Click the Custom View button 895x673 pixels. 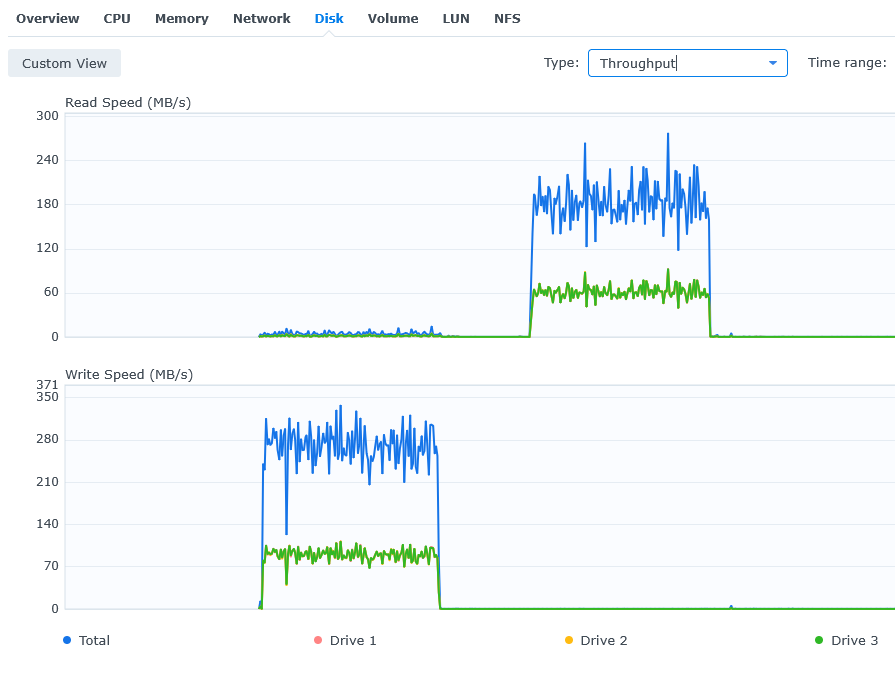click(64, 63)
